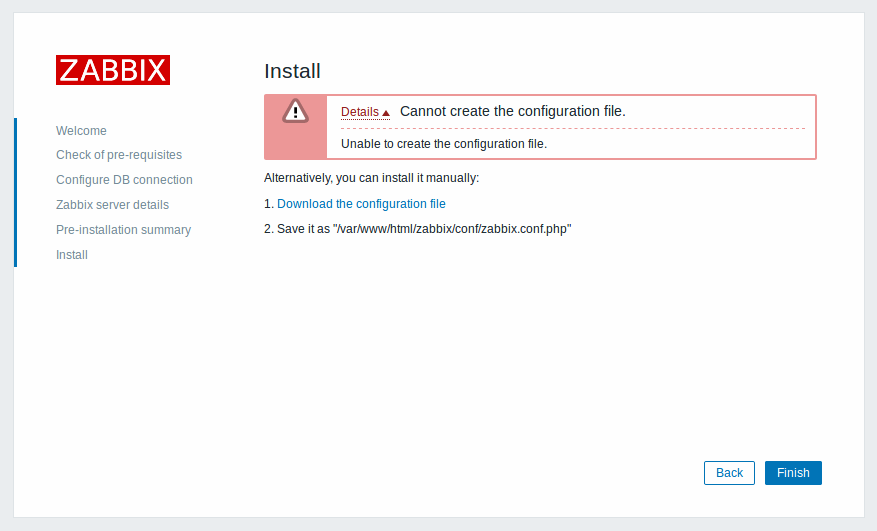Viewport: 877px width, 531px height.
Task: Click 'Cannot create the configuration file.' message
Action: pos(513,111)
